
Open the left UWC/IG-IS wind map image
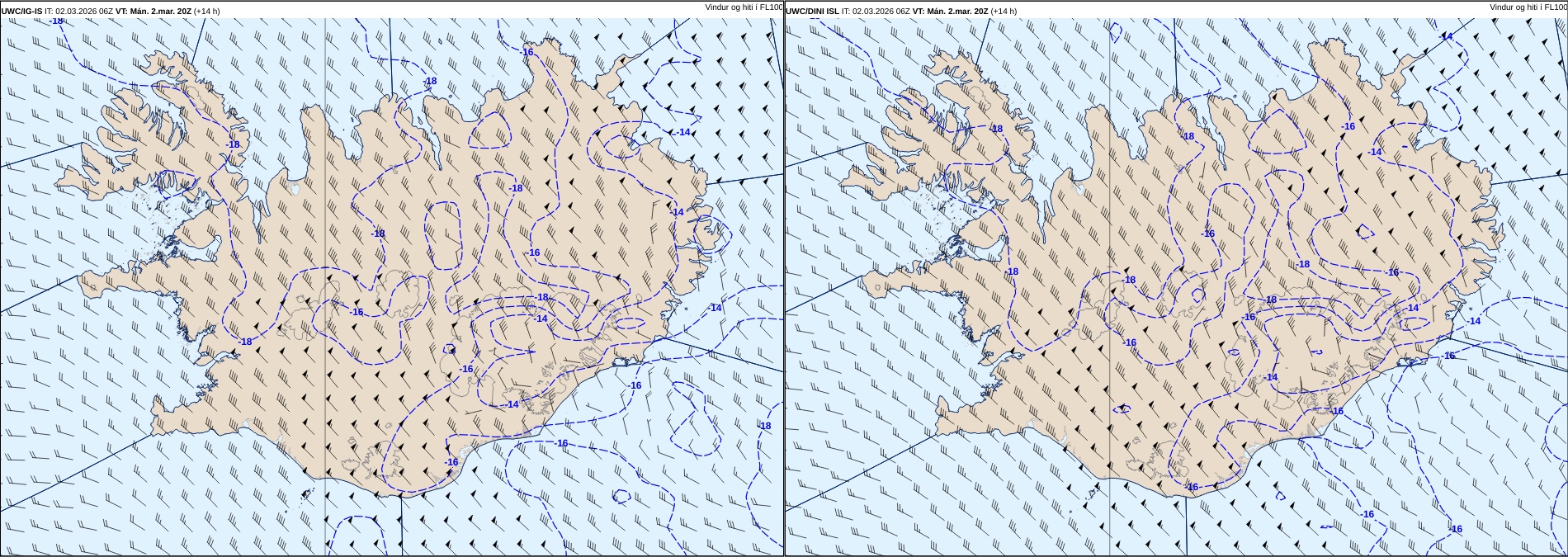click(x=392, y=278)
